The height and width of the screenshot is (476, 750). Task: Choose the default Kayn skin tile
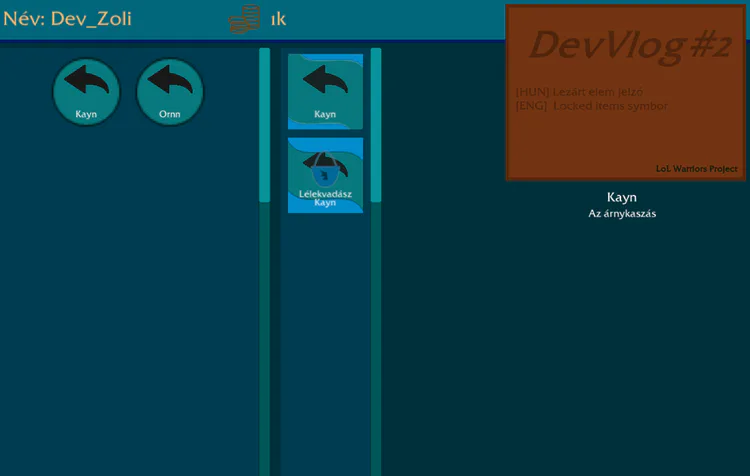point(325,91)
